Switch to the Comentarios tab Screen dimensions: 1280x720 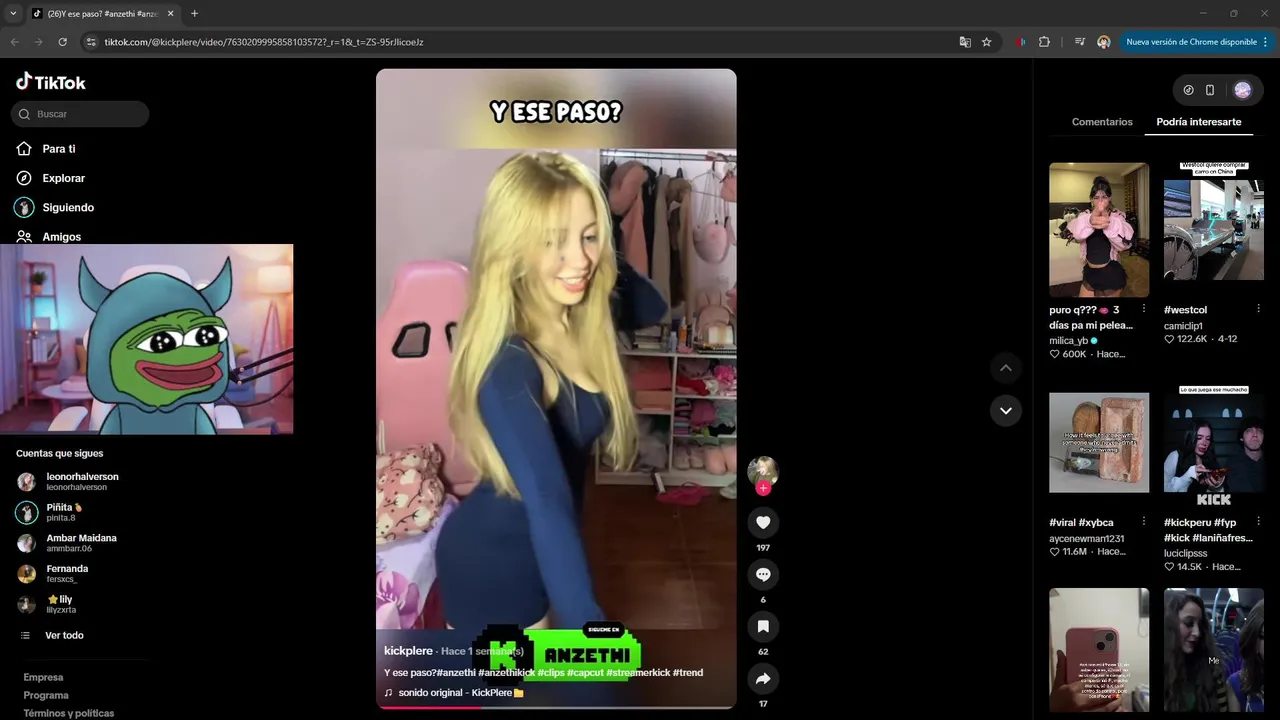tap(1102, 122)
